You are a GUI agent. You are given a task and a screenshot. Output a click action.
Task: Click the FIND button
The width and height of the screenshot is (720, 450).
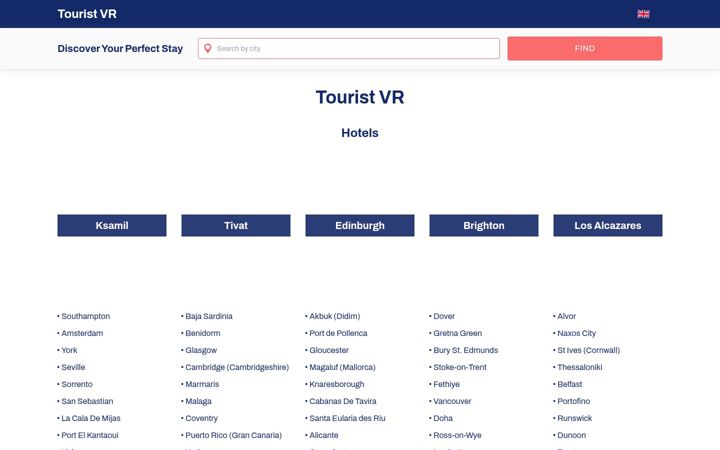coord(585,48)
